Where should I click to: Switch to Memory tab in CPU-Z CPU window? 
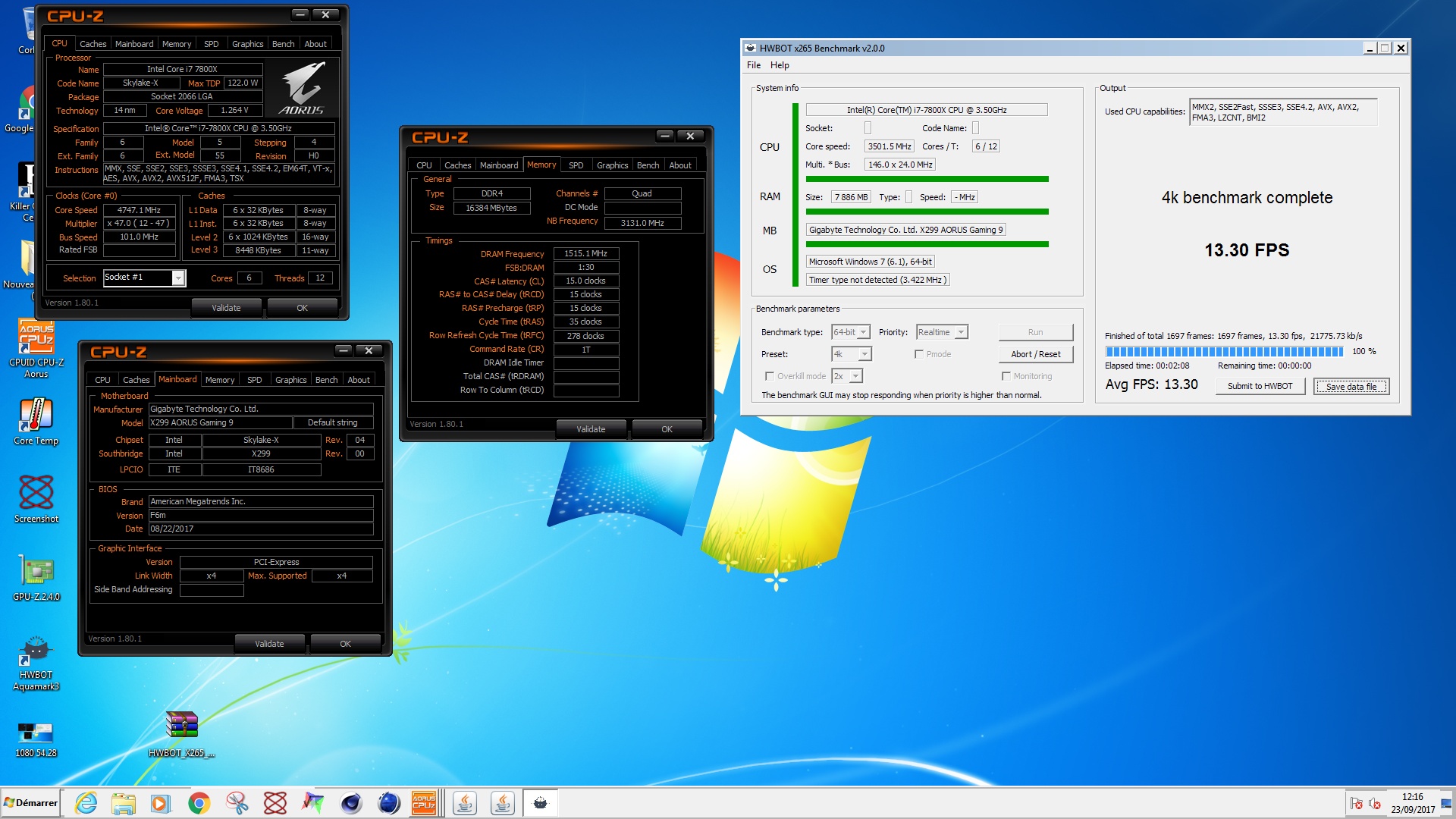click(177, 44)
